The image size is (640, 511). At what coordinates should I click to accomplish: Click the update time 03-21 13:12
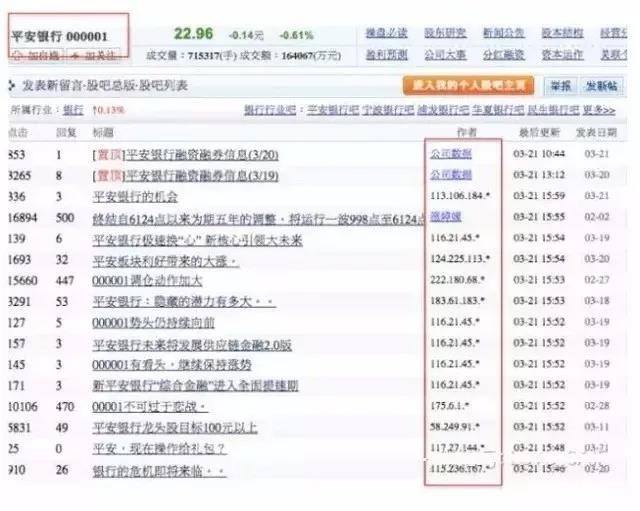(539, 175)
